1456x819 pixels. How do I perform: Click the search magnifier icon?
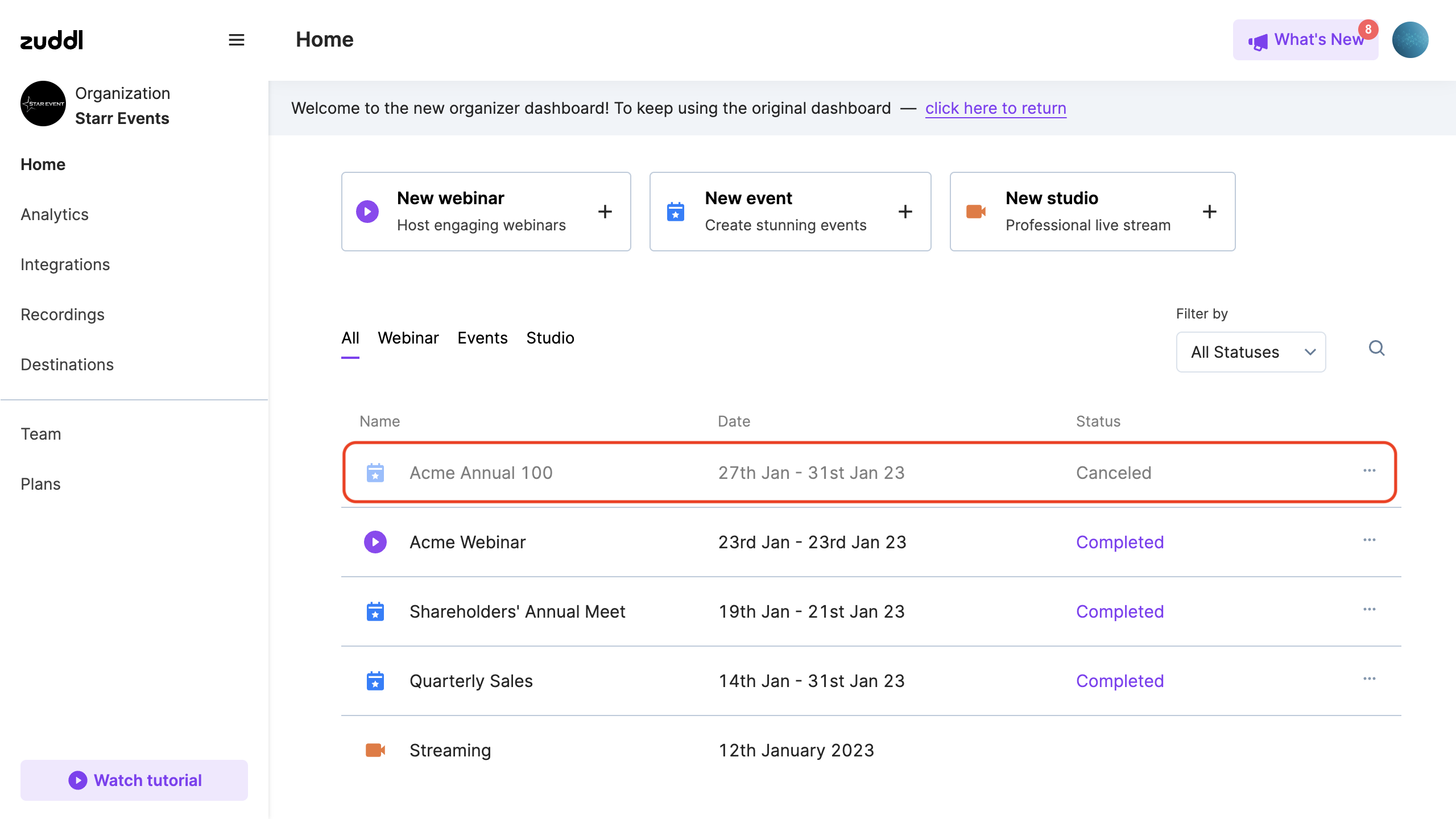click(1376, 348)
